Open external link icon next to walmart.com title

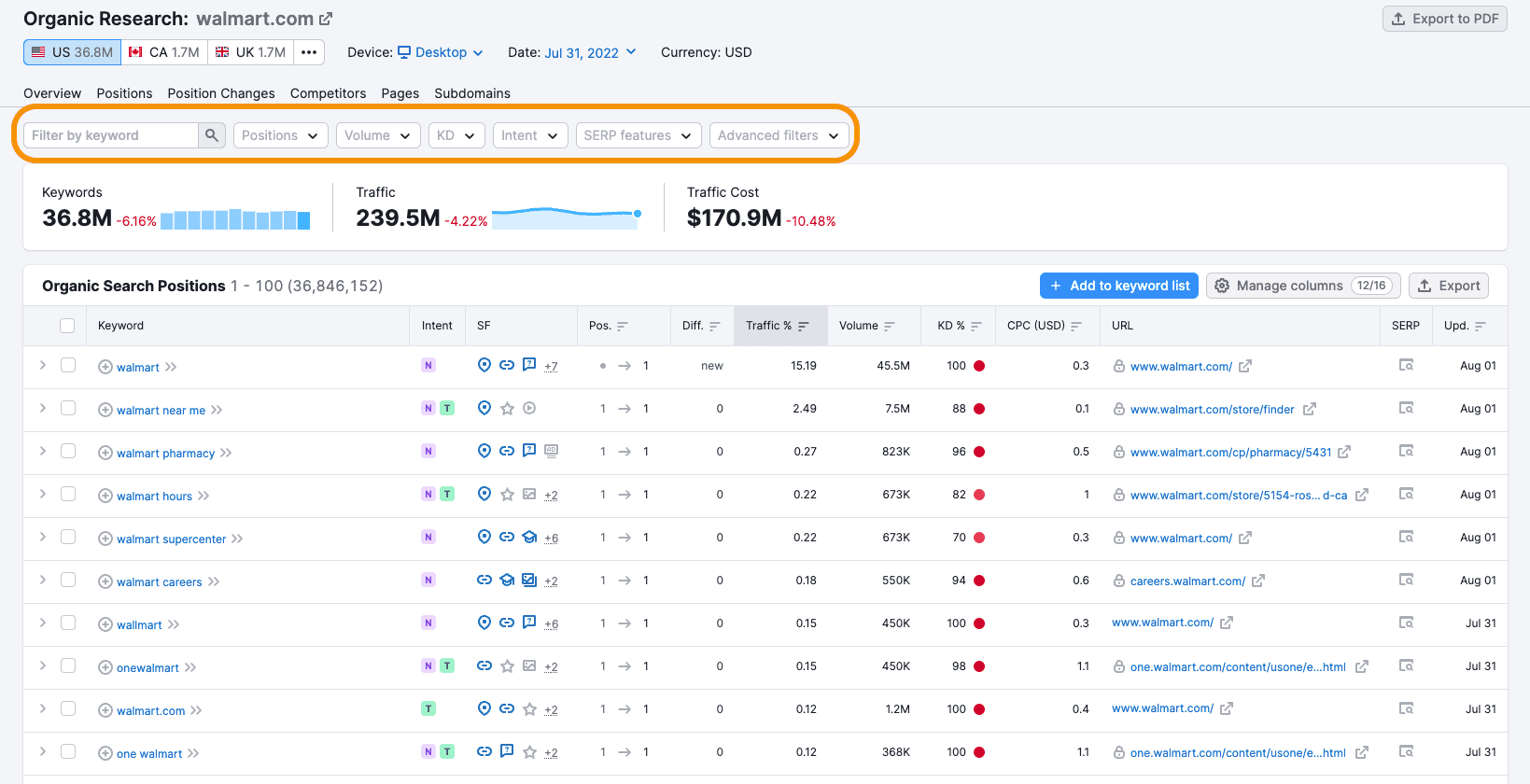point(326,19)
